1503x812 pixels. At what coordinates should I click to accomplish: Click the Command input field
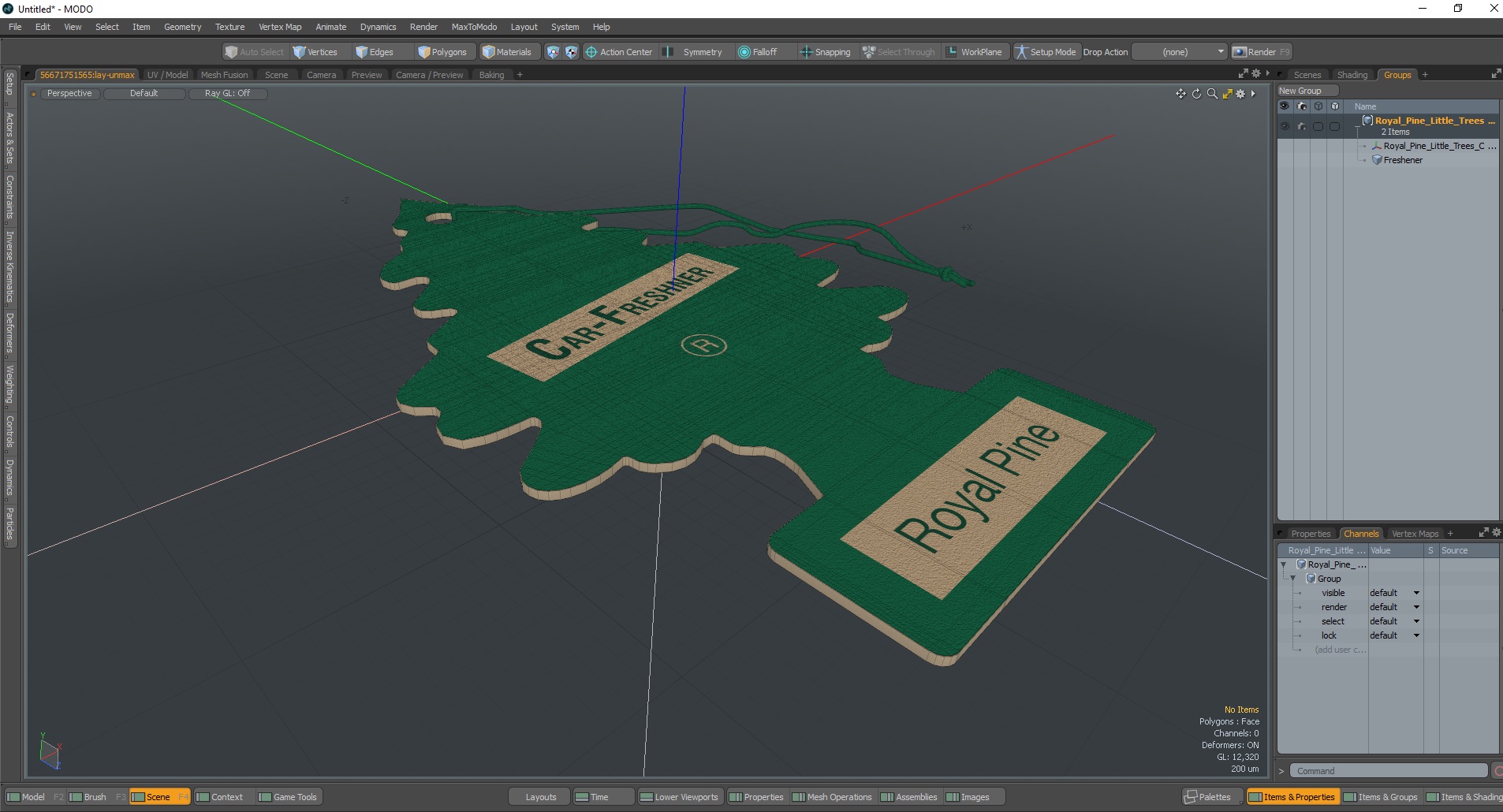[1389, 771]
